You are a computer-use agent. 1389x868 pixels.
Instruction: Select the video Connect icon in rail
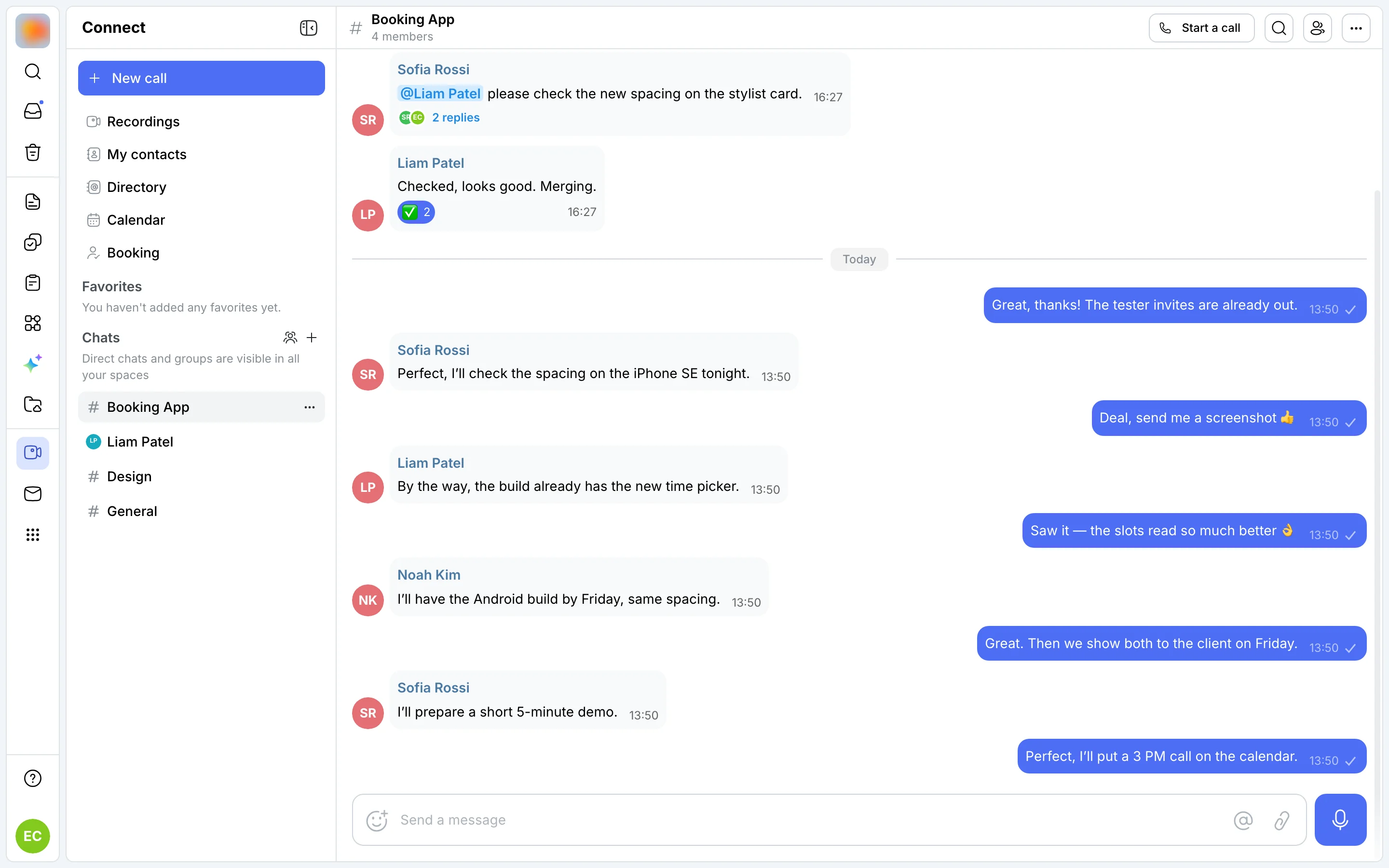(x=33, y=453)
